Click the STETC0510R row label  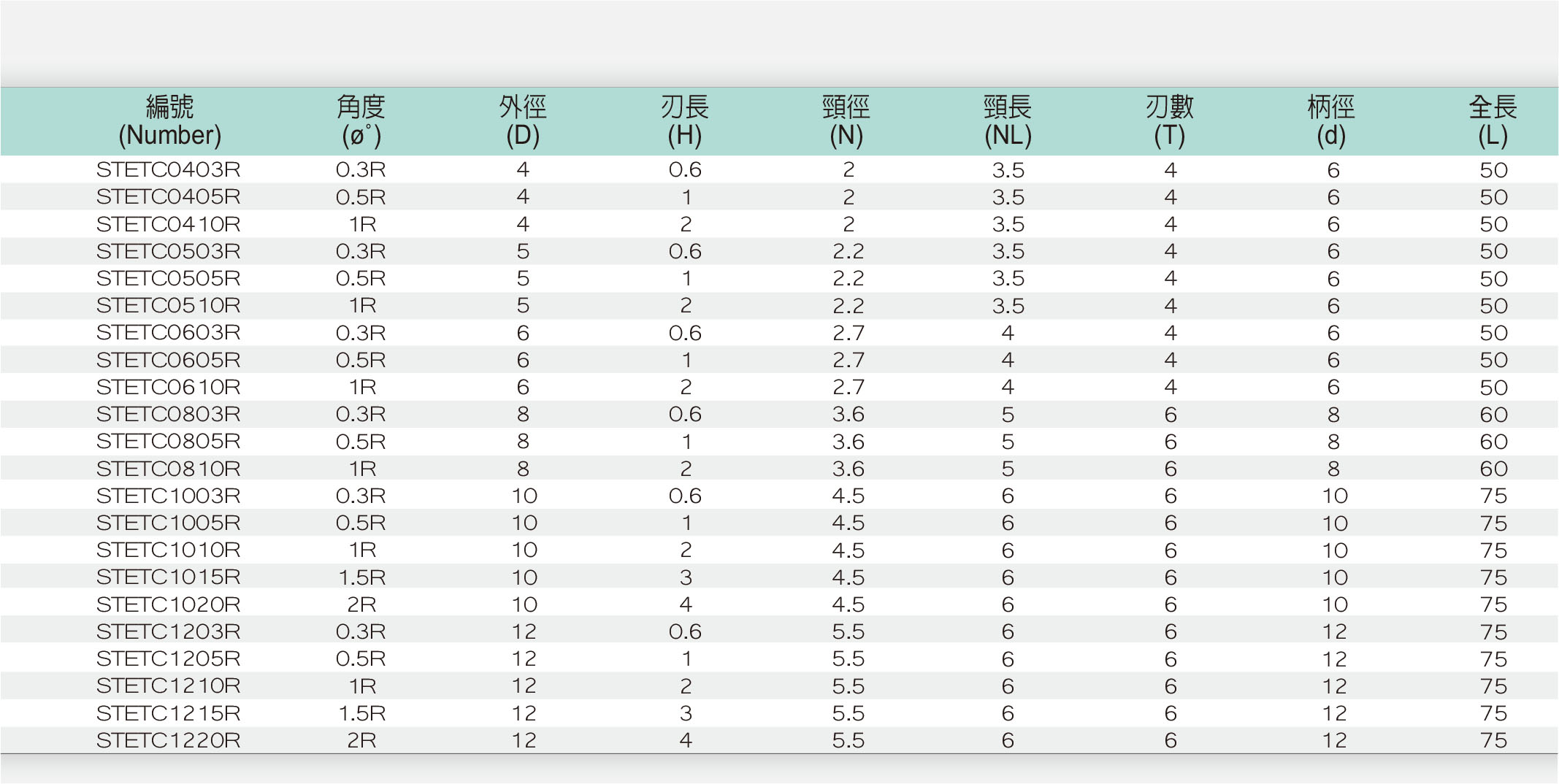click(169, 306)
